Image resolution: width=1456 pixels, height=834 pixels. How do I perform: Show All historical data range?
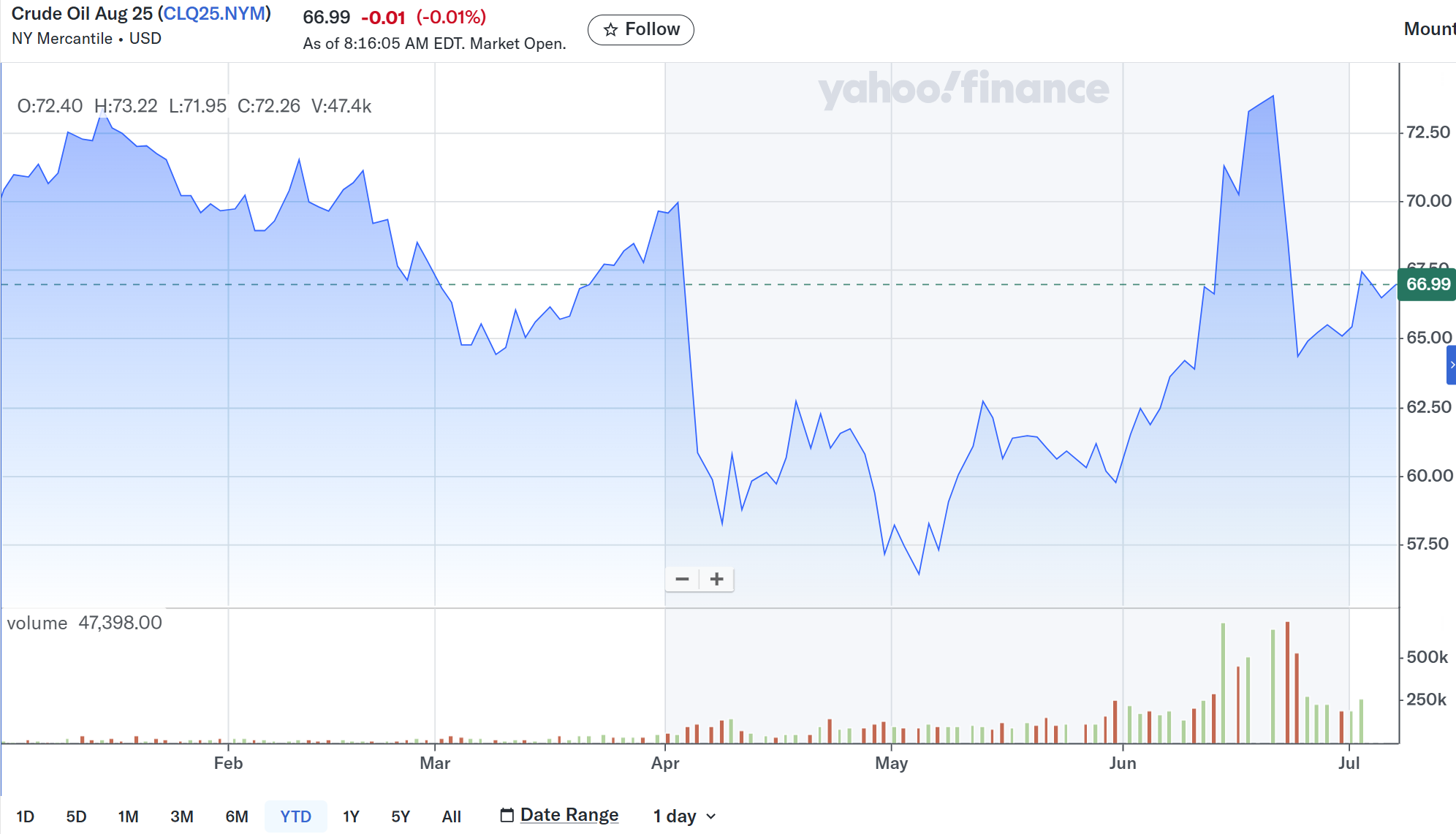[x=452, y=816]
